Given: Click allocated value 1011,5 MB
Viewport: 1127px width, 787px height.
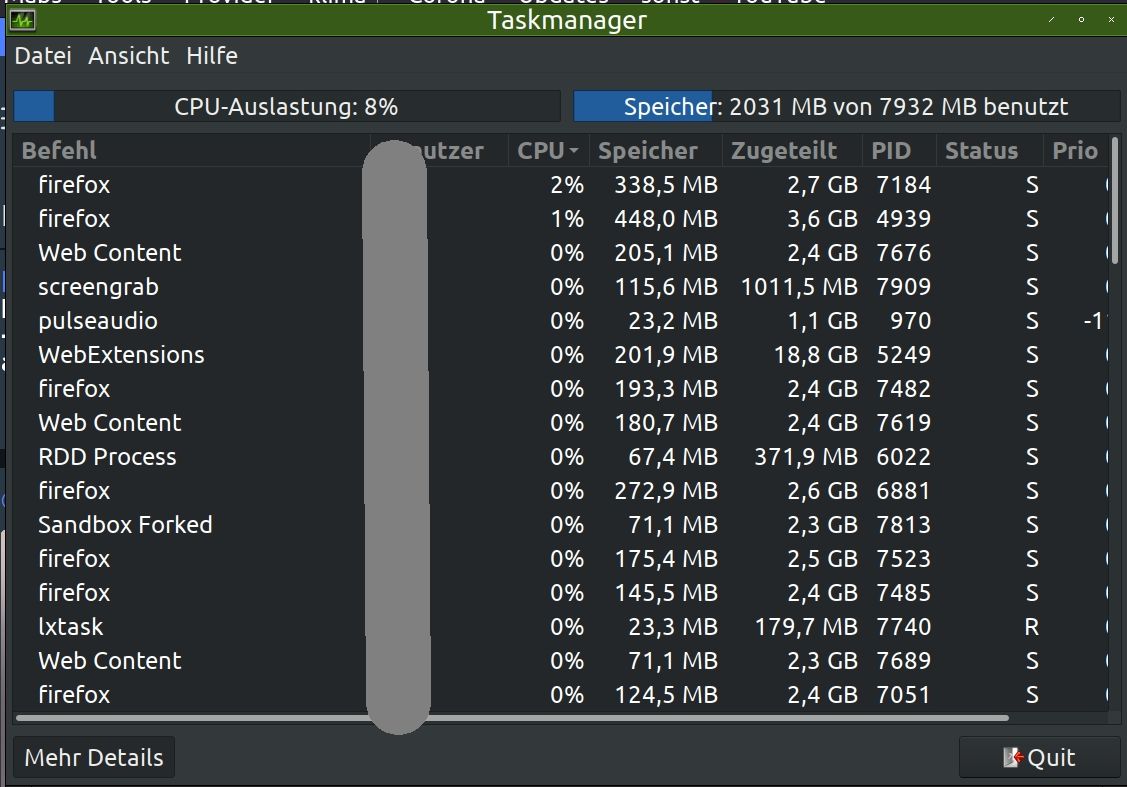Looking at the screenshot, I should (x=799, y=287).
